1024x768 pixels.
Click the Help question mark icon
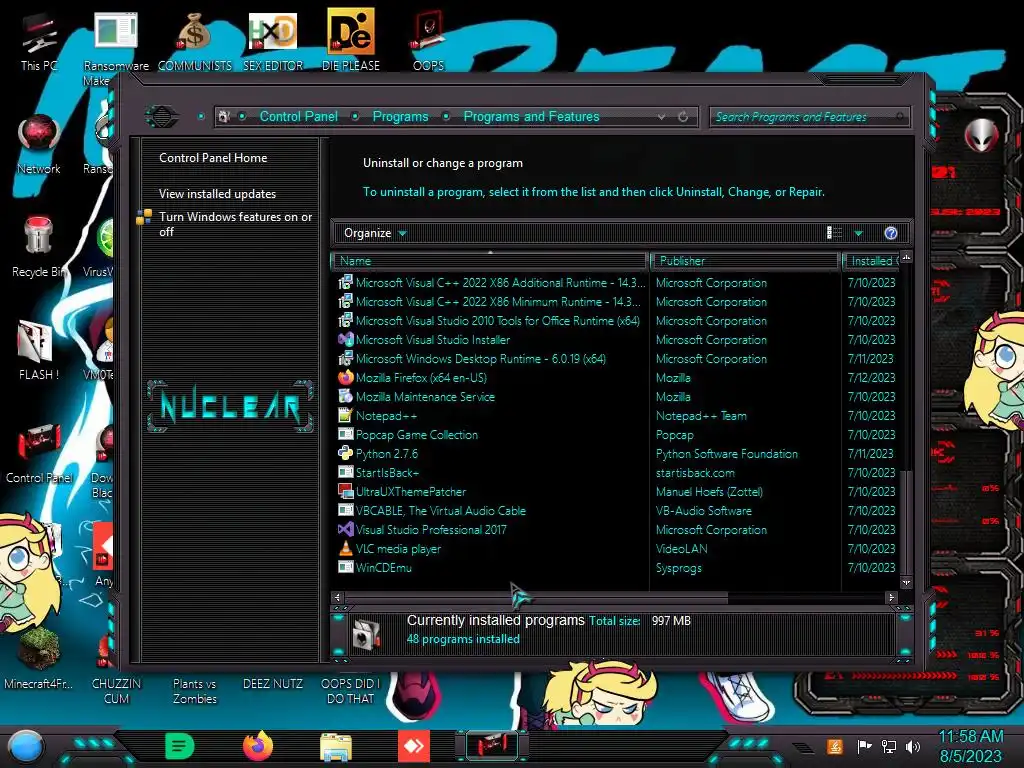point(891,233)
